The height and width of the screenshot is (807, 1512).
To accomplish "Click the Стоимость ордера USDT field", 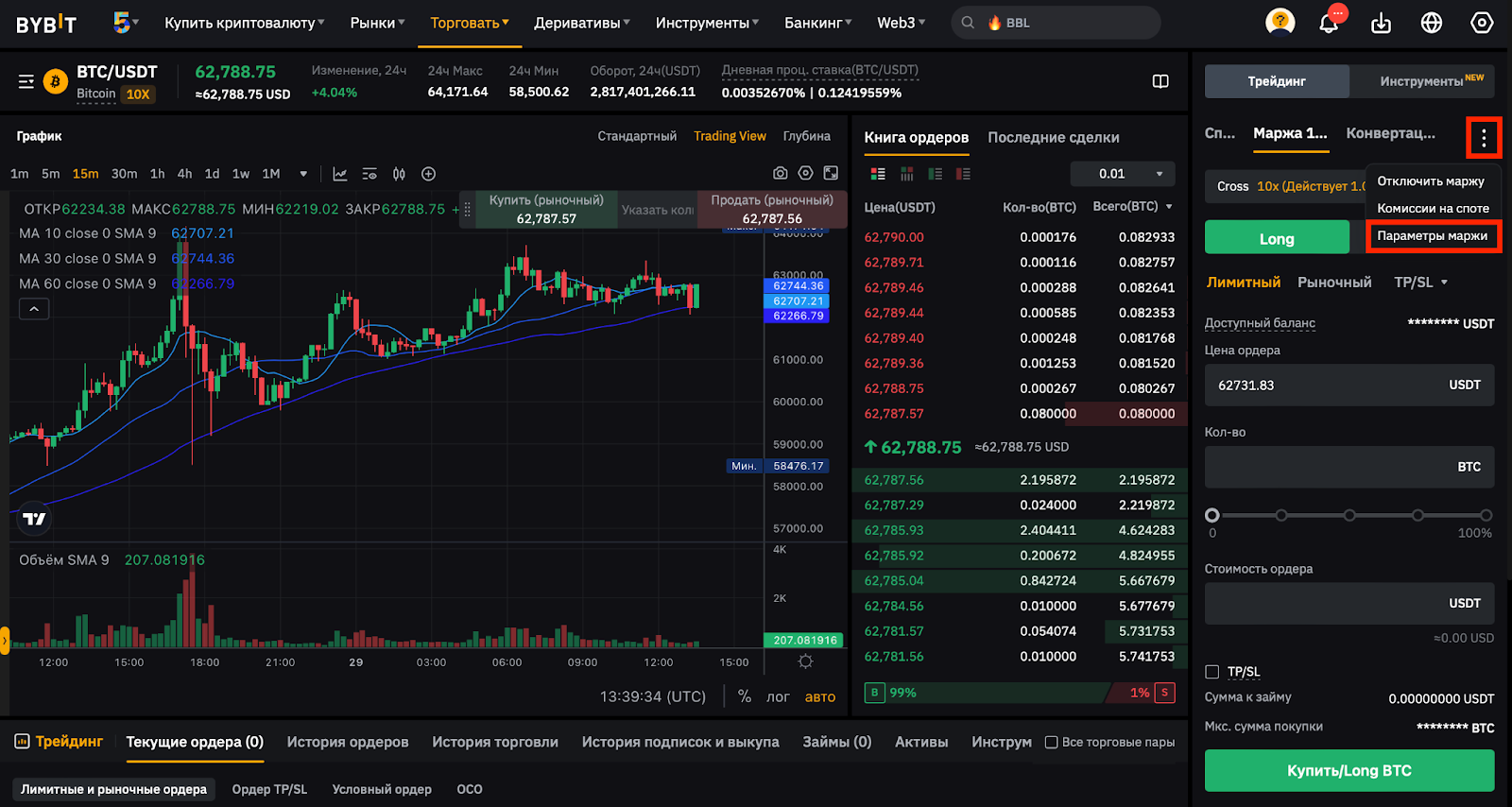I will pos(1349,603).
